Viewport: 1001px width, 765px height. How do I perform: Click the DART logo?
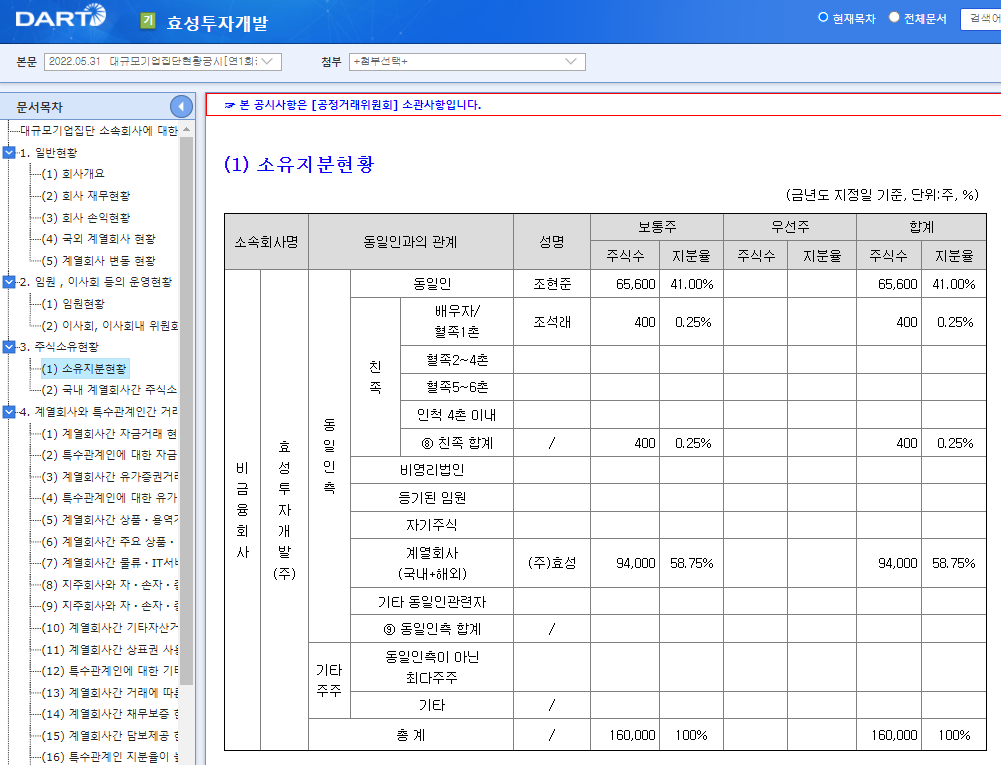click(x=61, y=17)
